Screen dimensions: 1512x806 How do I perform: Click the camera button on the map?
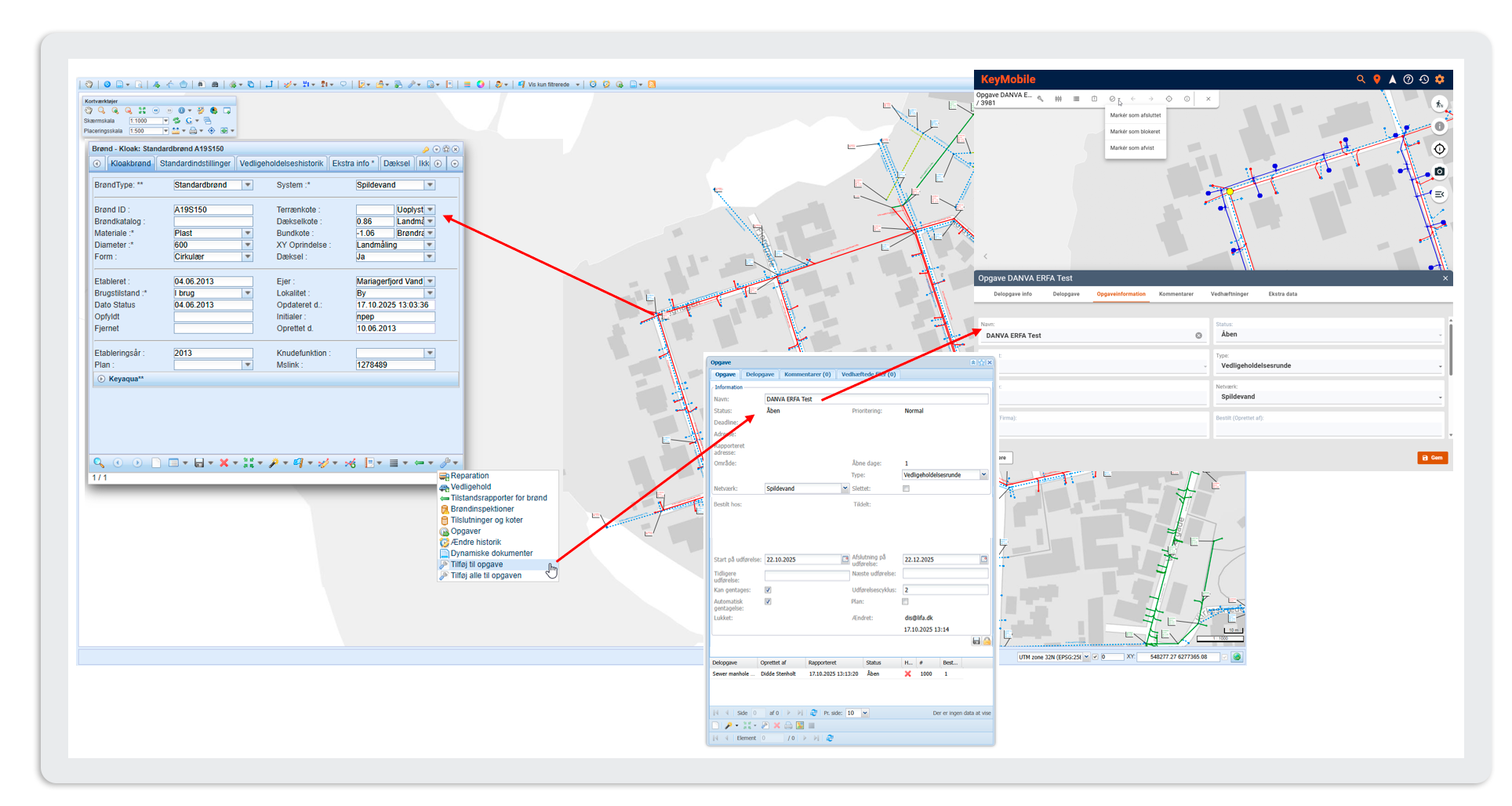pyautogui.click(x=1439, y=172)
